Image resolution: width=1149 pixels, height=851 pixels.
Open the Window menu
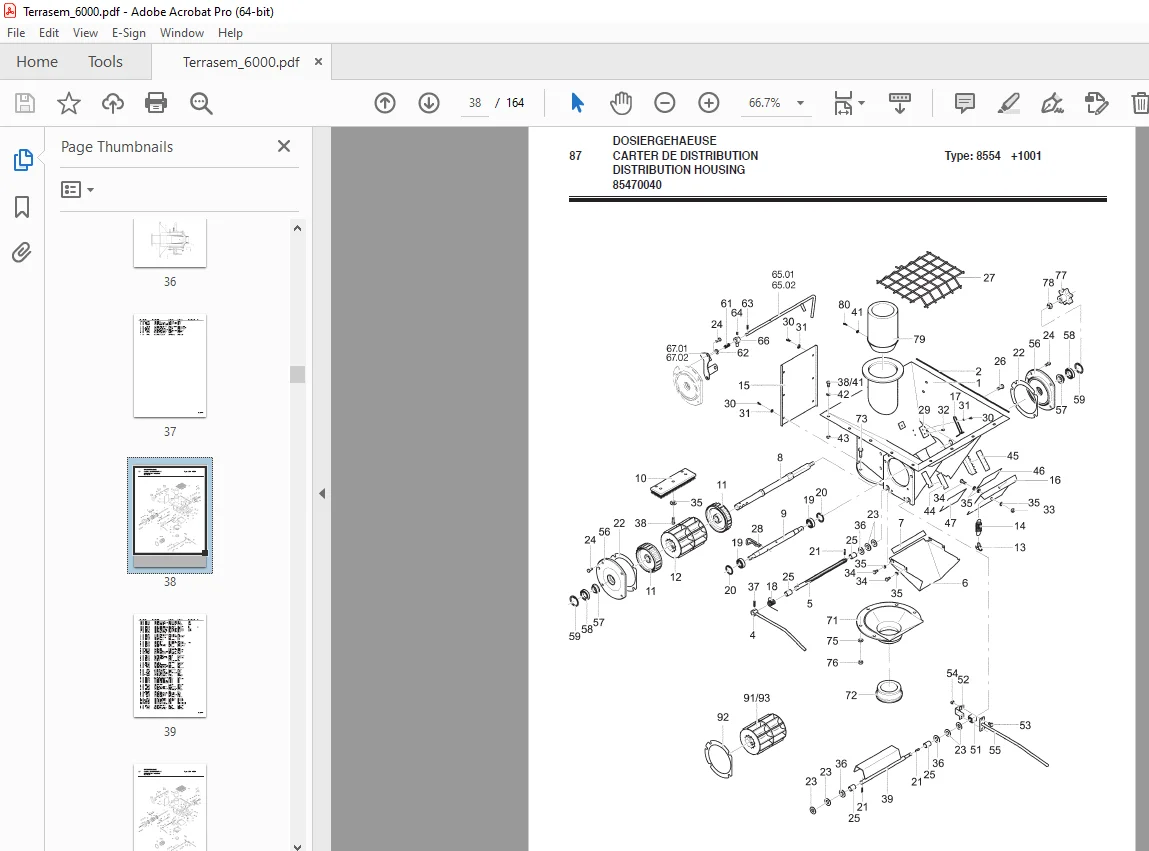pyautogui.click(x=182, y=33)
